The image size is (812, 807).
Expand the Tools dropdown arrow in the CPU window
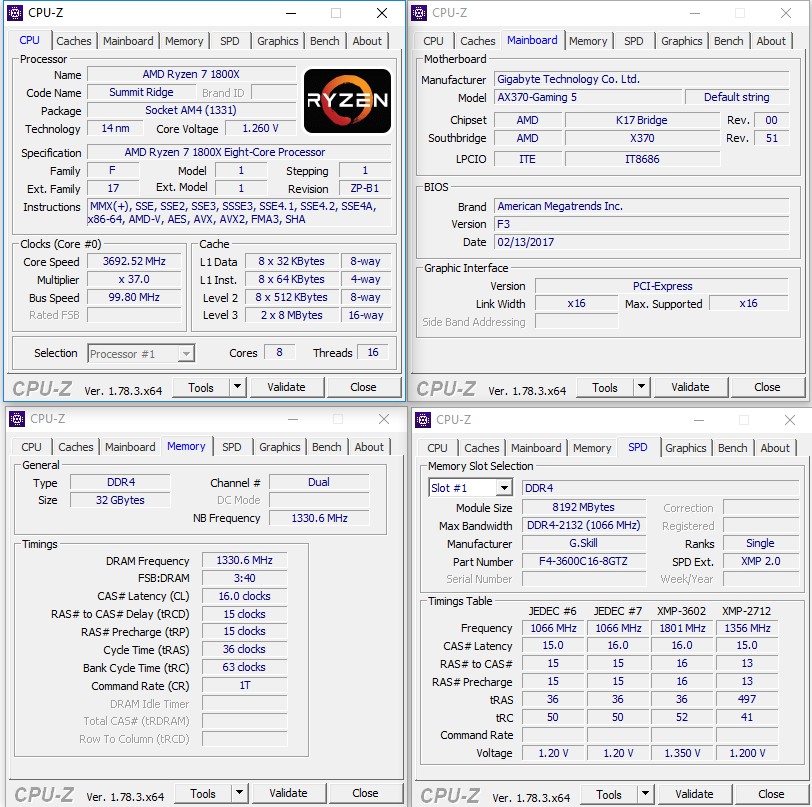[237, 387]
